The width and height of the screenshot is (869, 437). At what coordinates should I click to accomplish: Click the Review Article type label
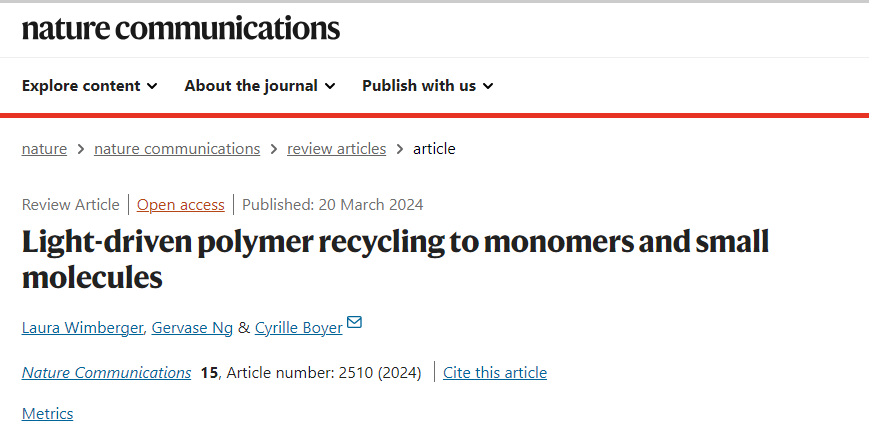[x=70, y=205]
